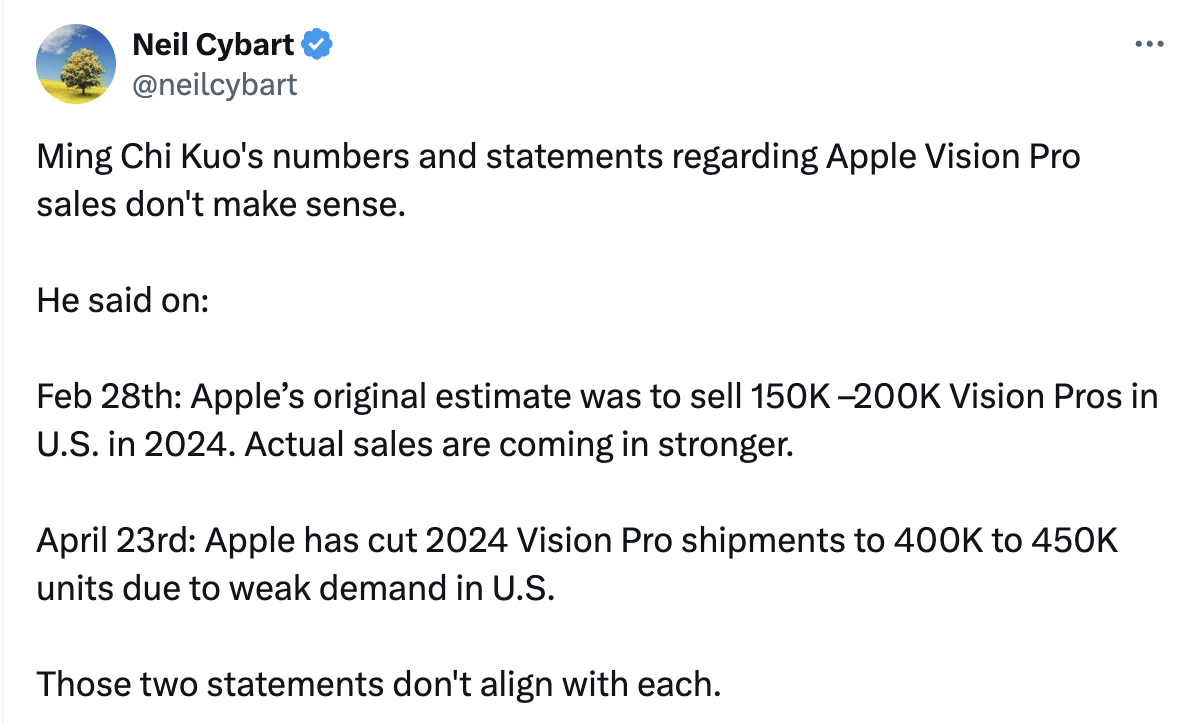Open the Neil Cybart display name link
Screen dimensions: 1180x724
pyautogui.click(x=213, y=44)
